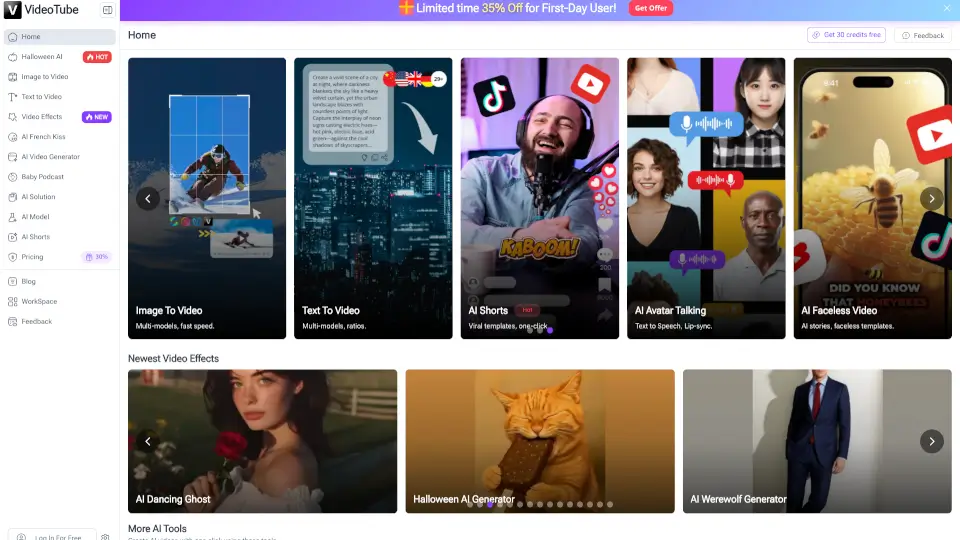The width and height of the screenshot is (960, 540).
Task: Click the Text to Video sidebar icon
Action: [12, 97]
